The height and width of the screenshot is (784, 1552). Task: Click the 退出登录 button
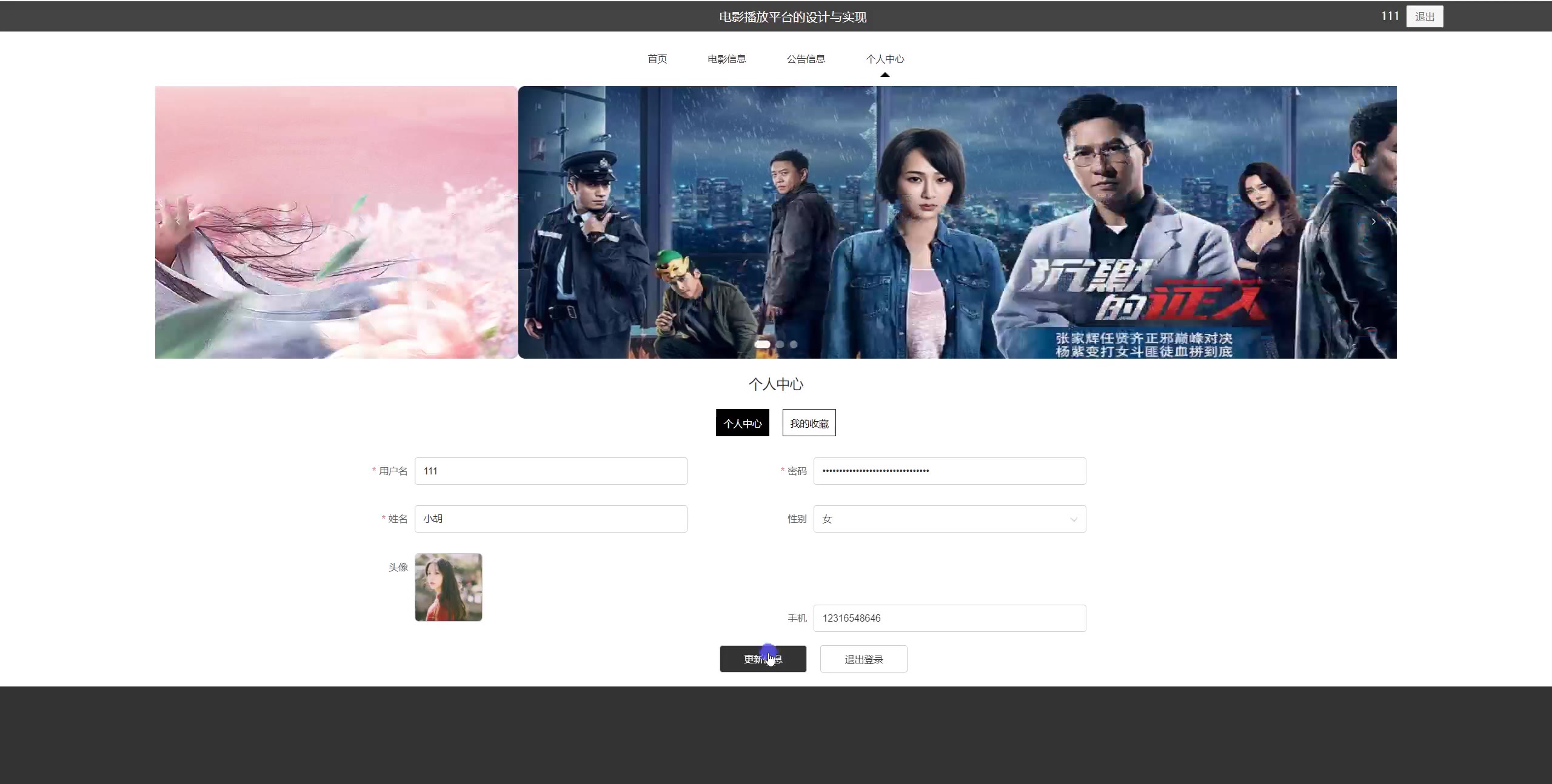click(x=863, y=659)
